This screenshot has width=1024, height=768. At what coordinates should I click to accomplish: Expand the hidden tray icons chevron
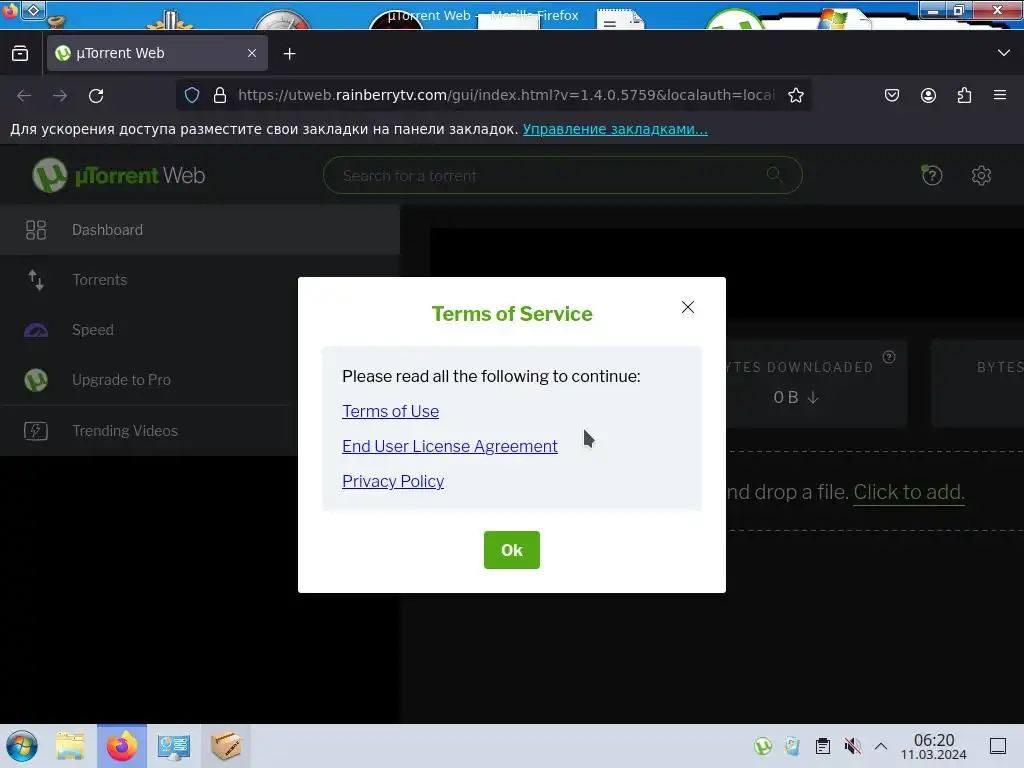880,746
